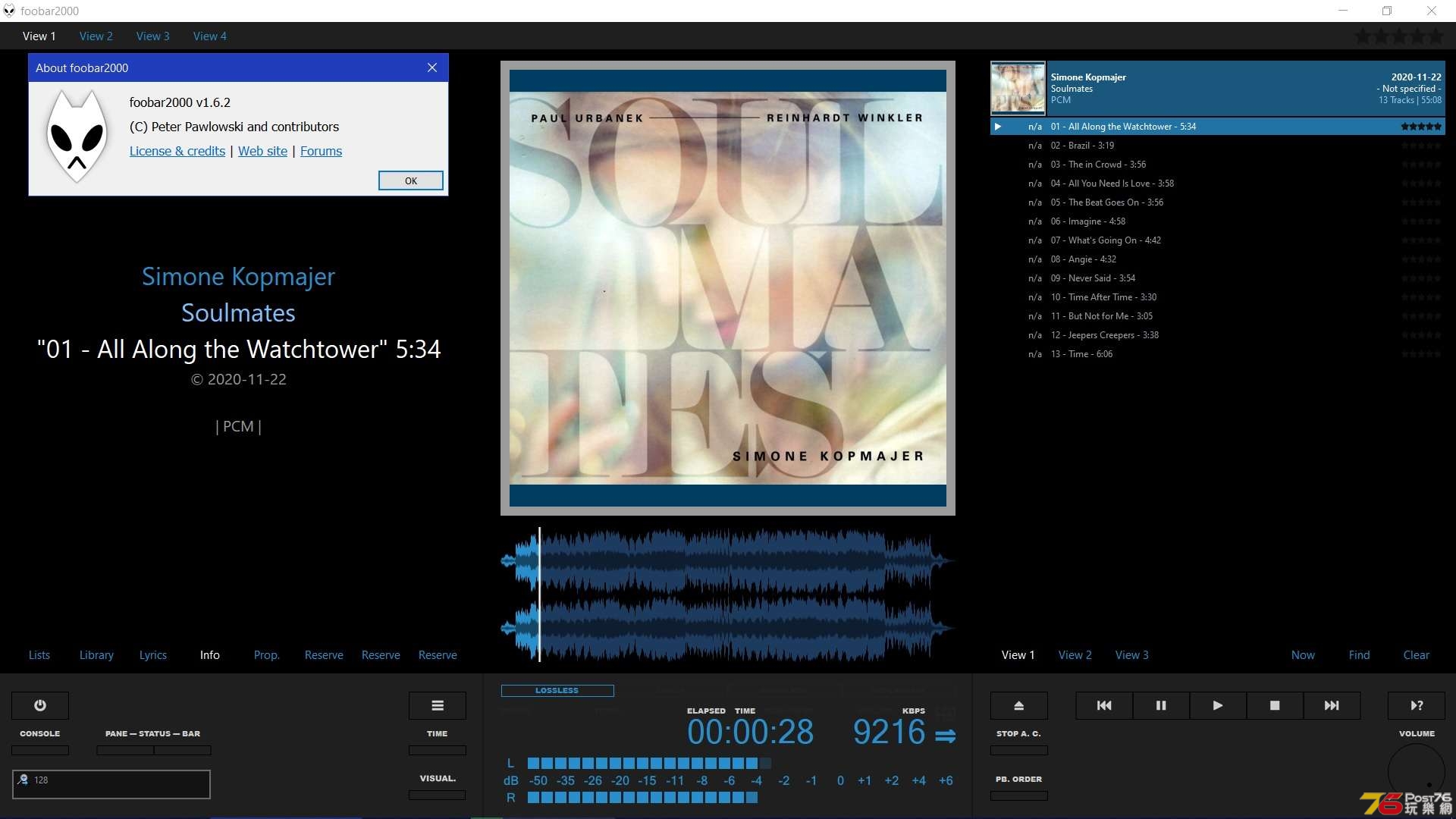Image resolution: width=1456 pixels, height=819 pixels.
Task: Click the play button
Action: [1218, 705]
